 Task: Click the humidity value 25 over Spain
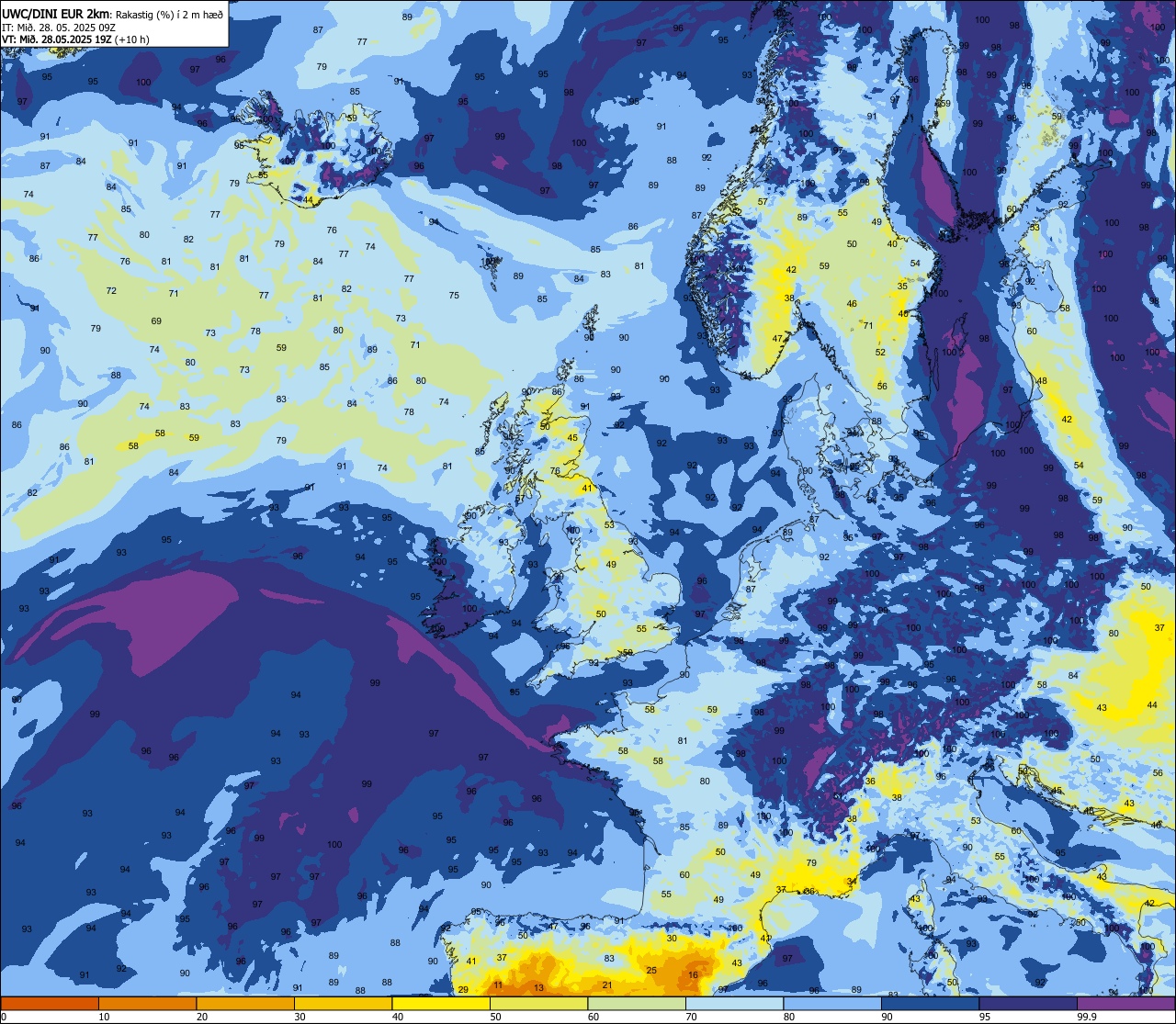[651, 970]
